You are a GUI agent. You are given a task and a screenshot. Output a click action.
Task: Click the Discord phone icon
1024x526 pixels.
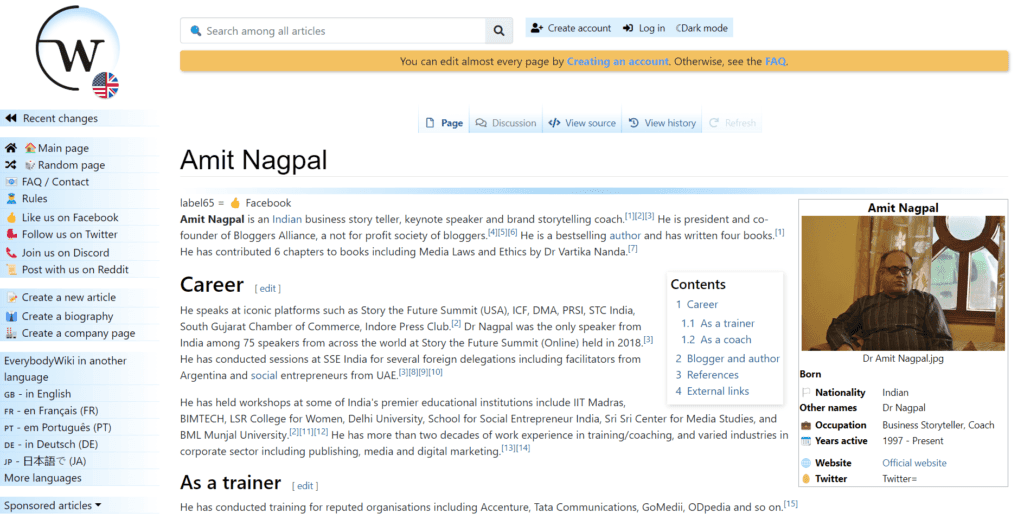[x=11, y=252]
